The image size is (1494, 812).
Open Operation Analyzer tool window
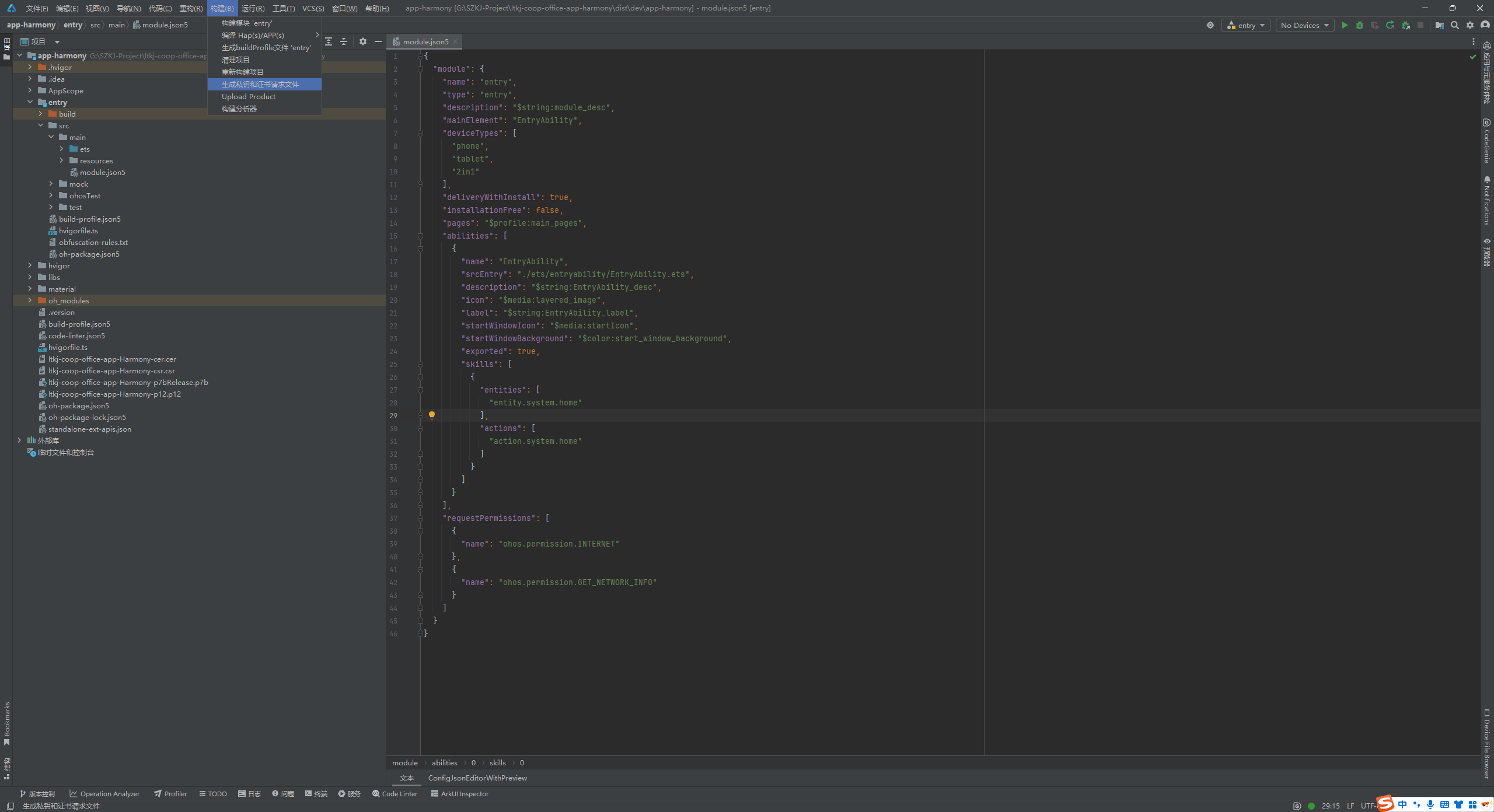pos(104,793)
